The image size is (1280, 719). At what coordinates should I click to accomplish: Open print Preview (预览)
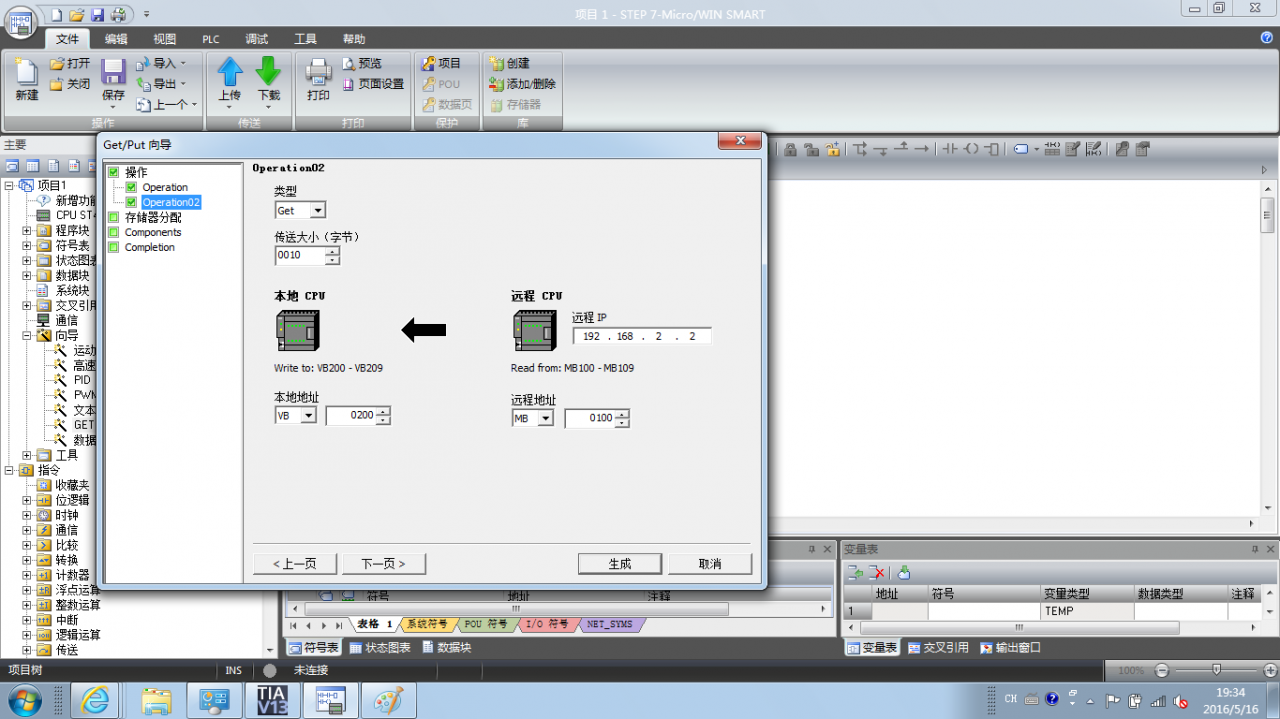coord(362,63)
